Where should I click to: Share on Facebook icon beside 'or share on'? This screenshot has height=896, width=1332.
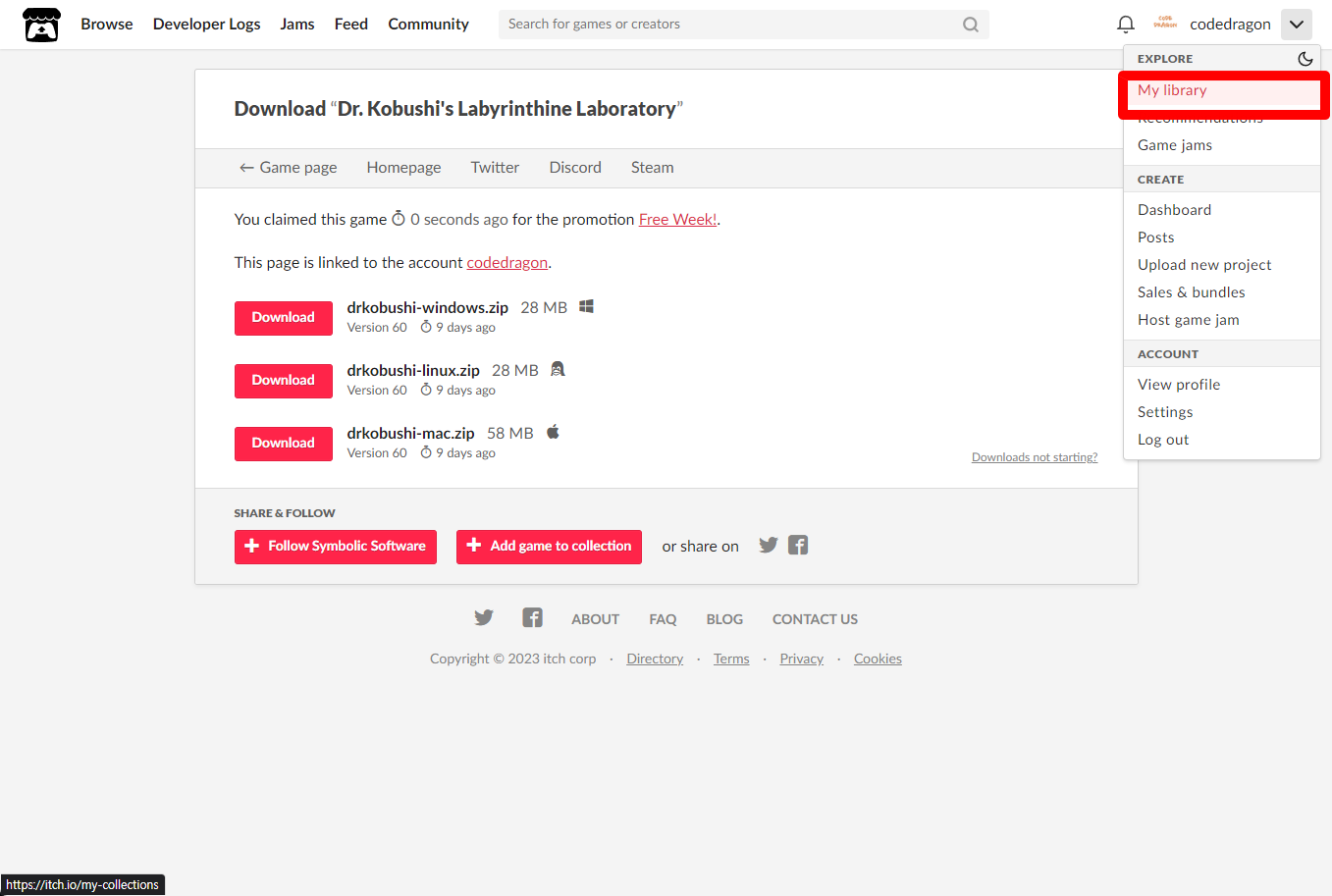798,546
